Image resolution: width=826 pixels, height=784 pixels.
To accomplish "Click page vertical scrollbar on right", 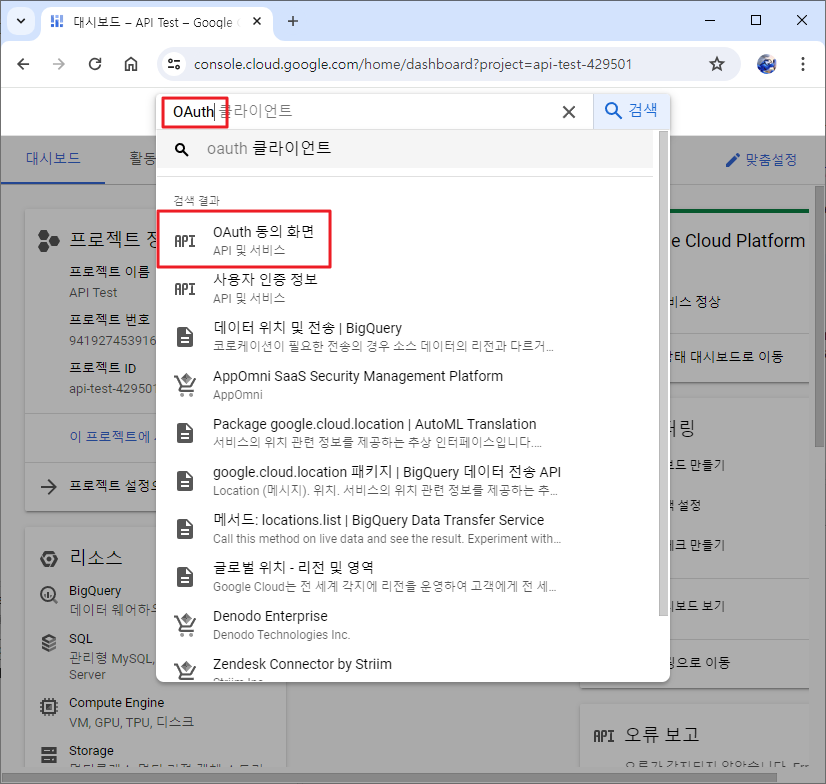I will pyautogui.click(x=820, y=316).
